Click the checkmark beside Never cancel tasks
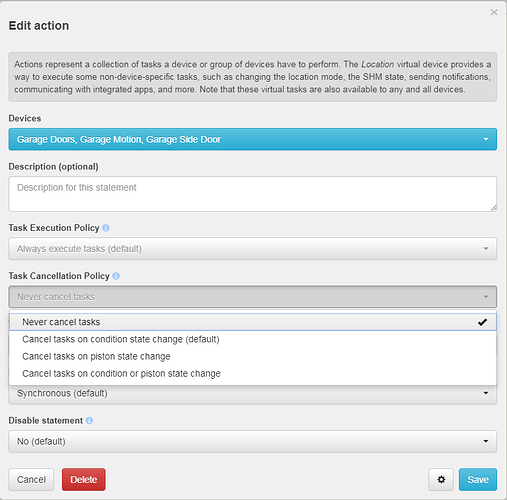 click(x=482, y=322)
